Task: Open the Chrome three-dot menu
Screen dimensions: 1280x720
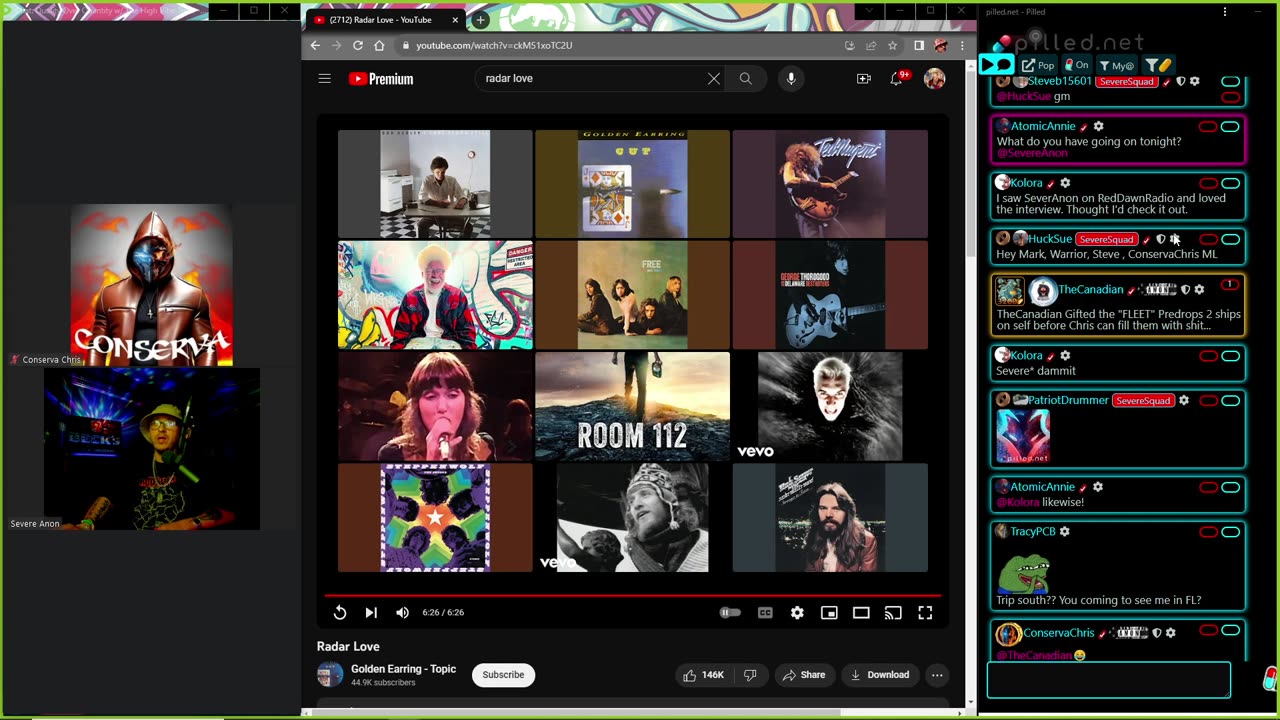Action: point(962,45)
